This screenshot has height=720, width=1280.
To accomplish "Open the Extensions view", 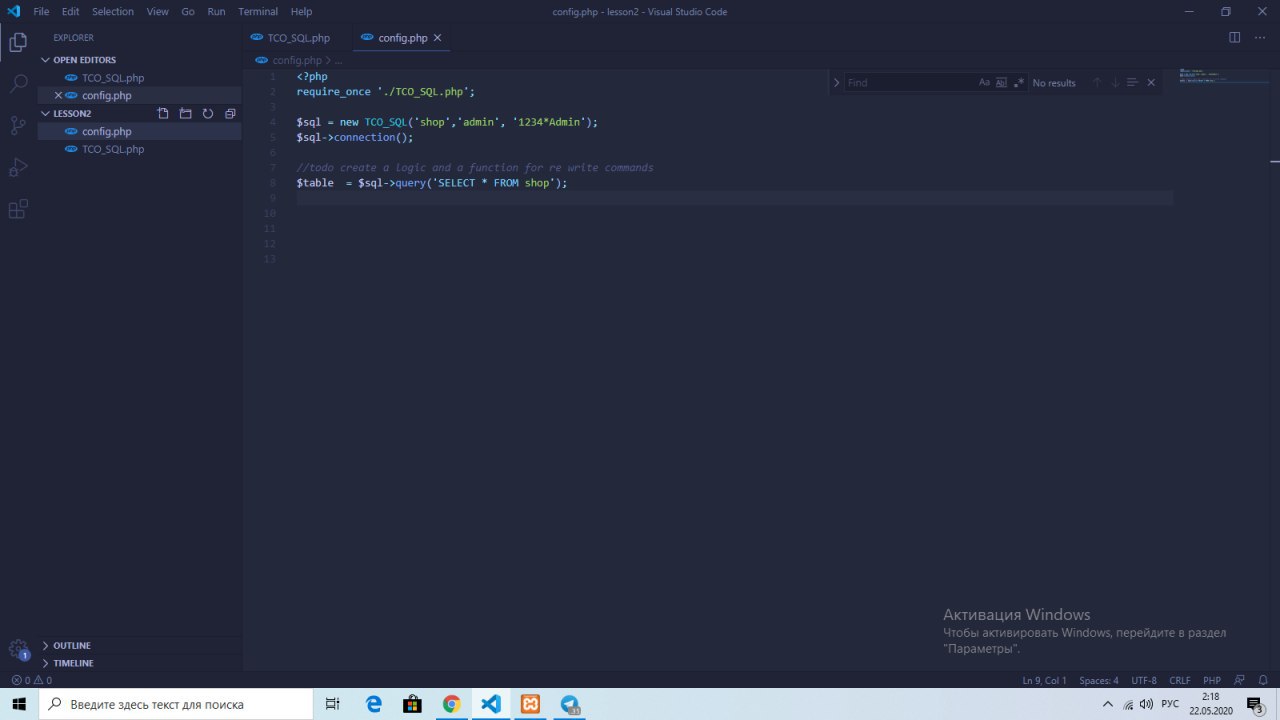I will point(18,209).
